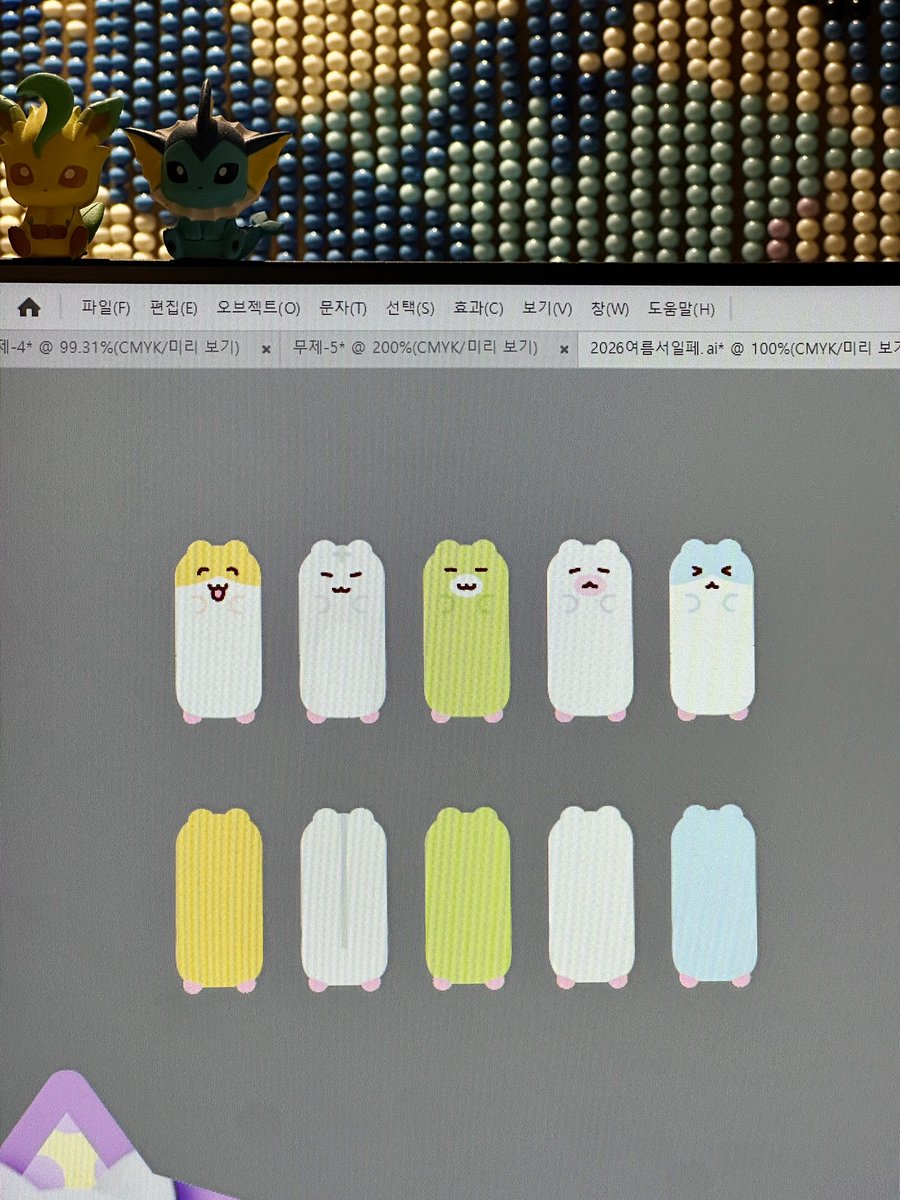900x1200 pixels.
Task: Open the 편집(E) menu
Action: [173, 308]
